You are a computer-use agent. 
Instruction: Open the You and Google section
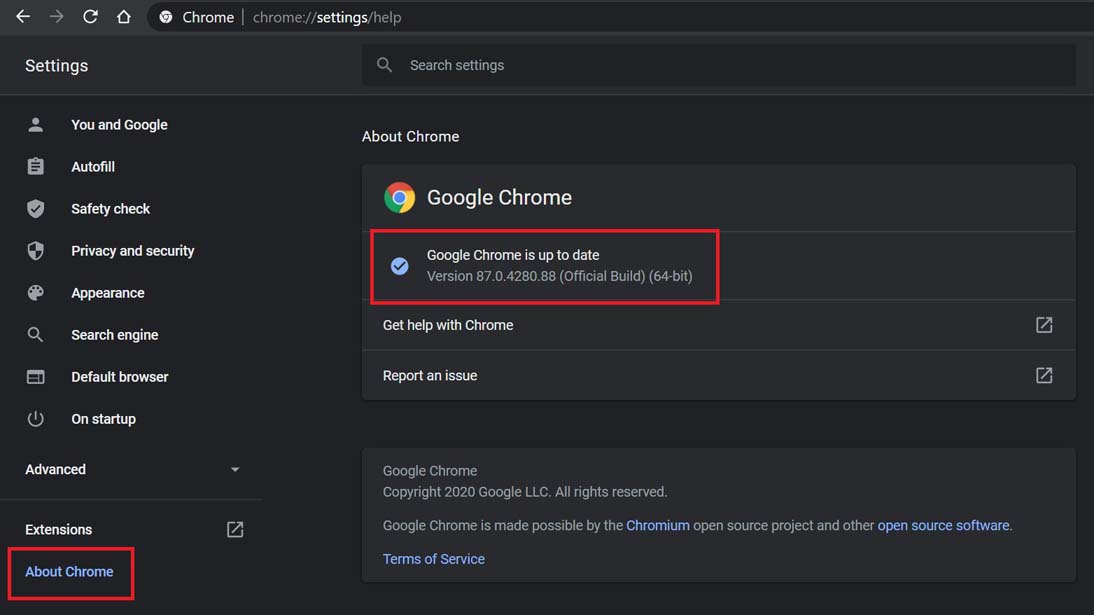[x=119, y=124]
